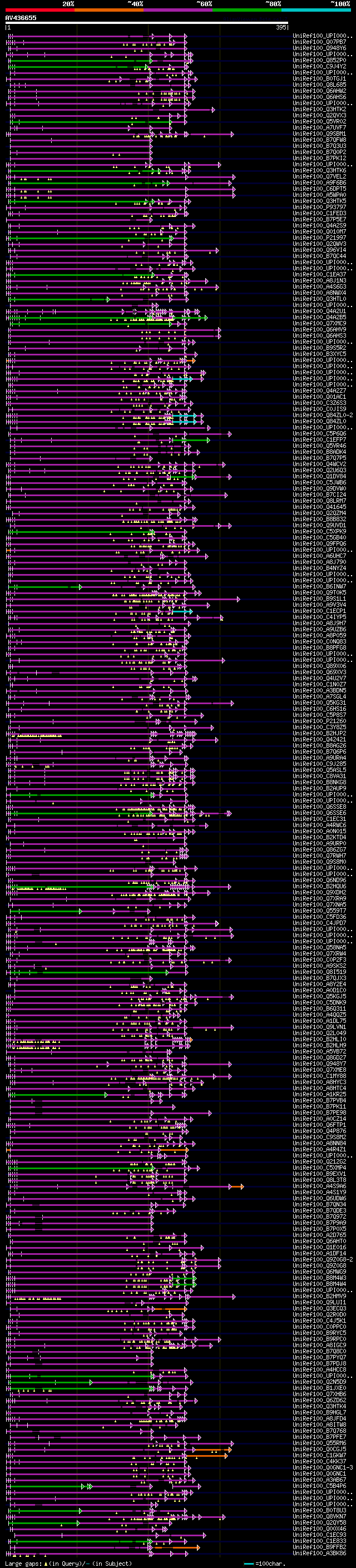Screen dimensions: 356x1568
Task: Select hit UniRef100_Q96VI4
Action: point(319,250)
